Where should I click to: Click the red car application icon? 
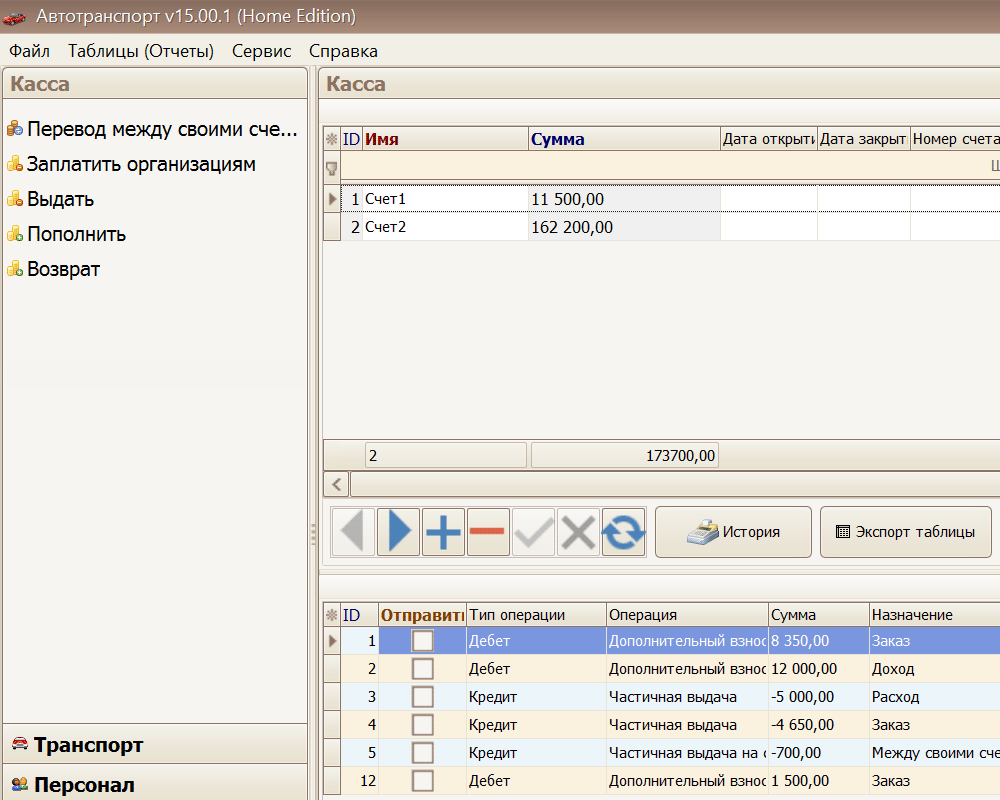(x=14, y=17)
